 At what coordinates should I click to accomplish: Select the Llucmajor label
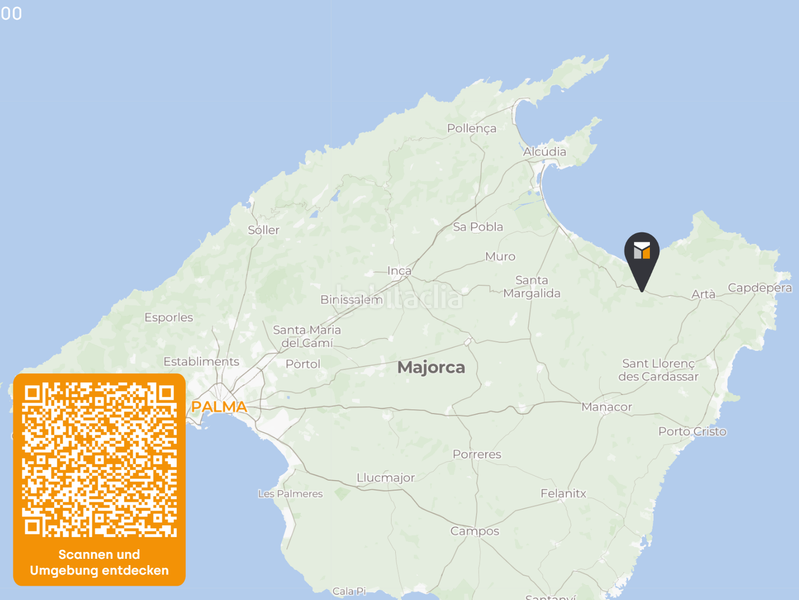point(386,478)
